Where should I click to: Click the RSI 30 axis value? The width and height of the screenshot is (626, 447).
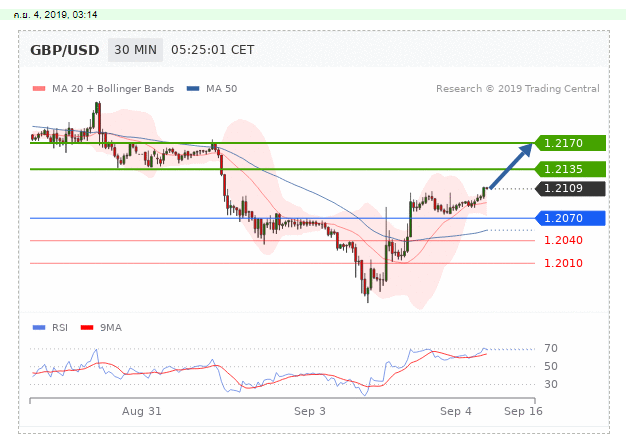click(551, 384)
